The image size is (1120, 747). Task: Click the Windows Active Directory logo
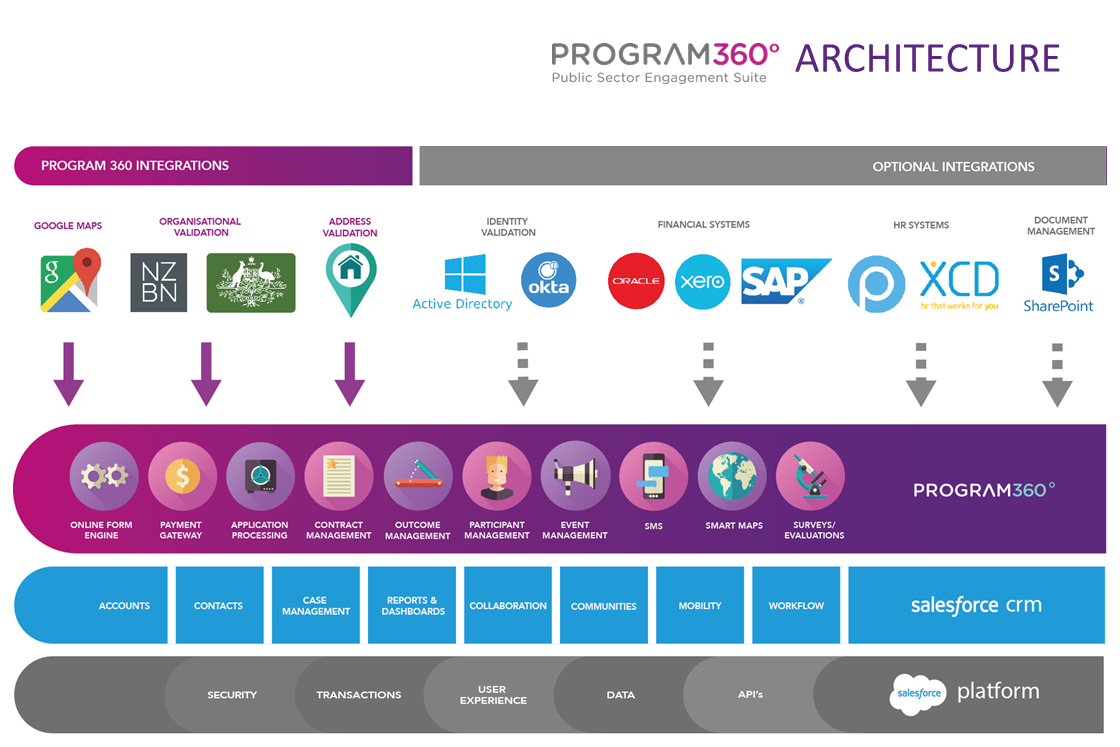click(463, 283)
